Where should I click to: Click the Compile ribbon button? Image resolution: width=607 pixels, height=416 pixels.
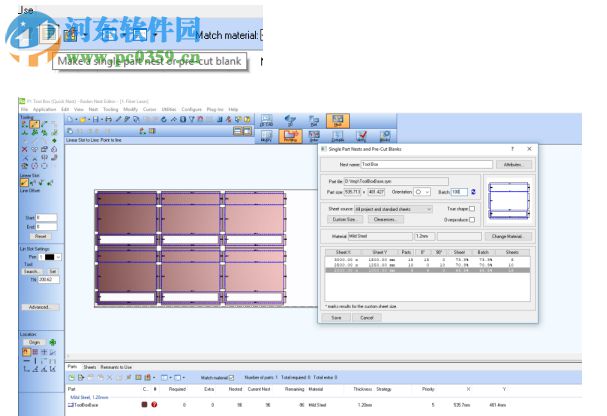pos(338,136)
